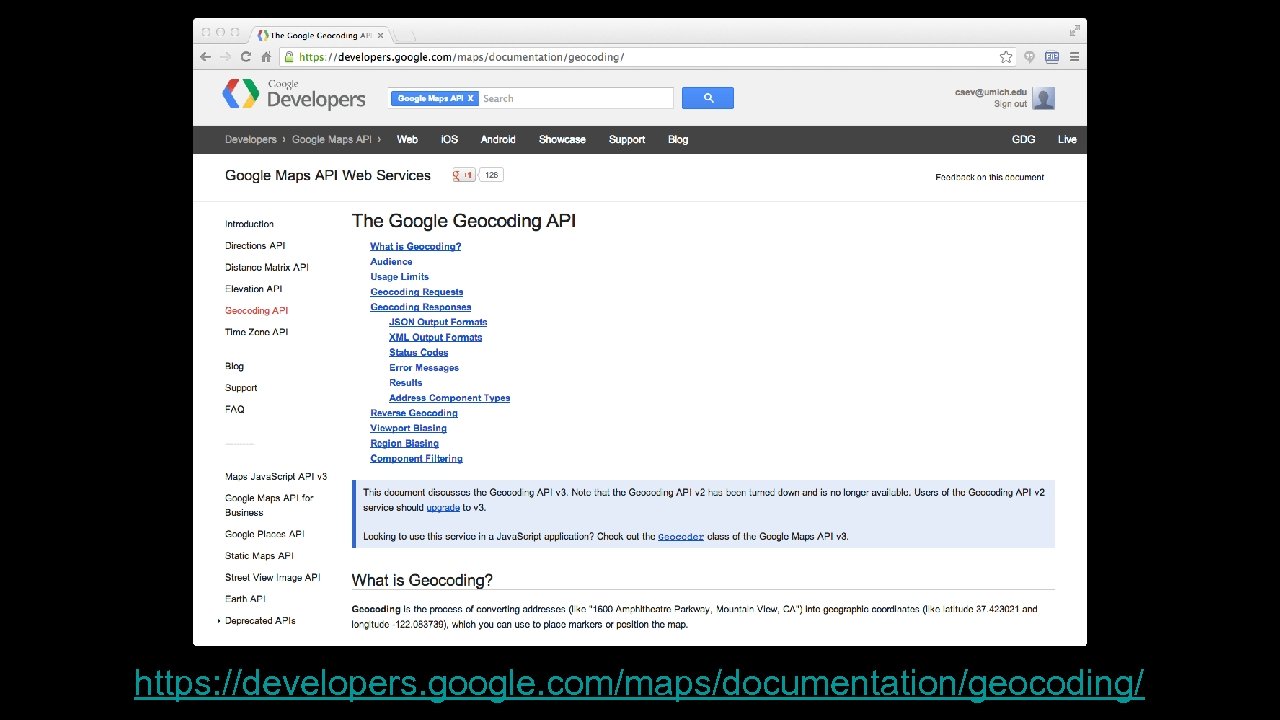Screen dimensions: 1280x720
Task: Jump to Viewport Biasing section
Action: click(x=408, y=428)
